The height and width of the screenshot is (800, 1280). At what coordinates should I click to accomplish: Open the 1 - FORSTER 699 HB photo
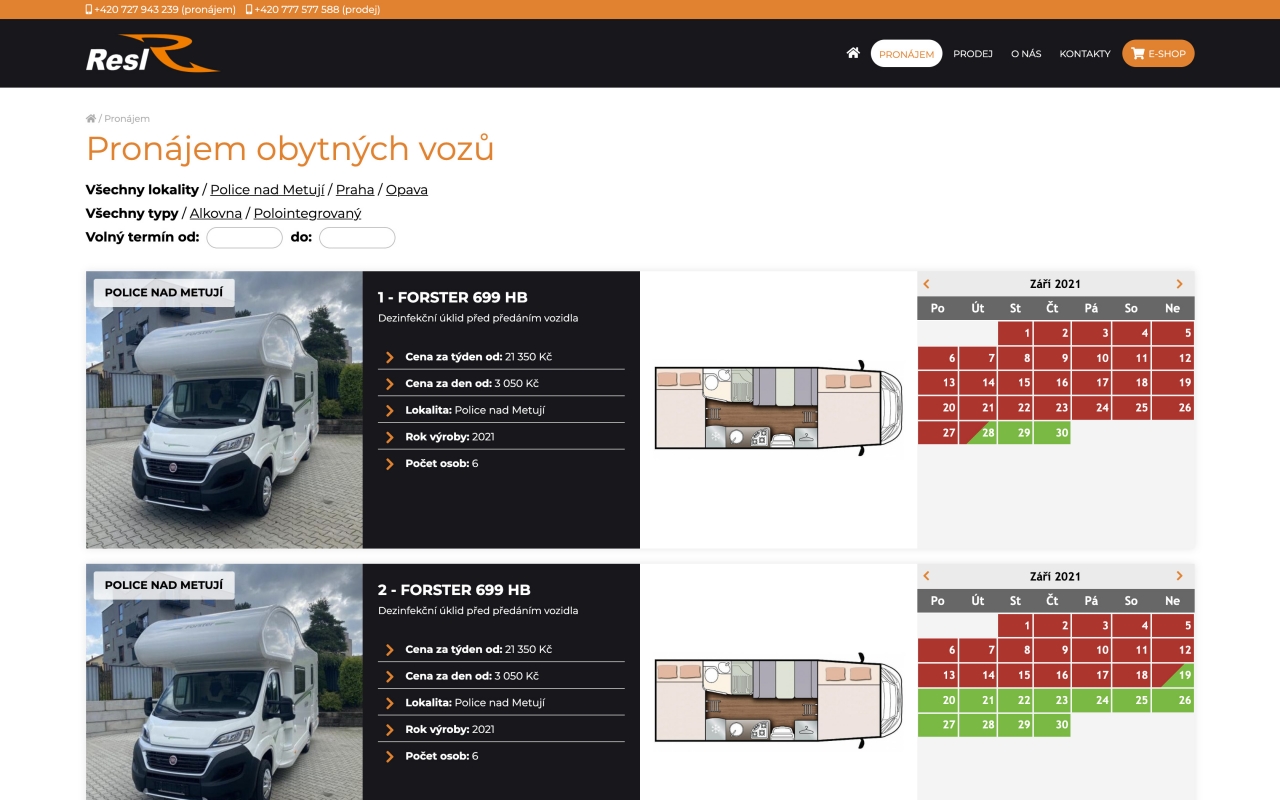click(224, 410)
